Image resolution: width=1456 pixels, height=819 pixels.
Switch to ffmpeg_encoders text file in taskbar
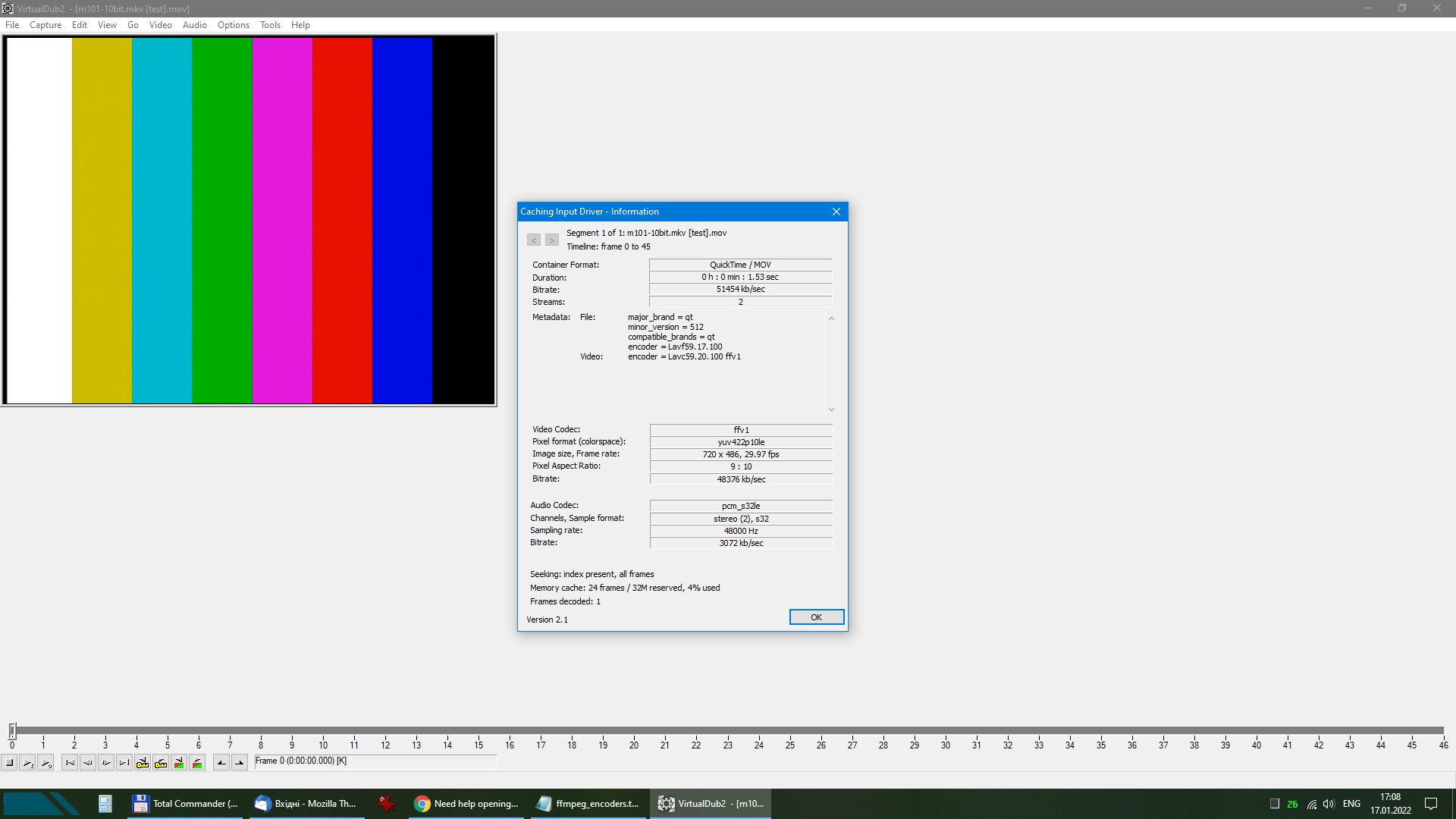coord(588,804)
